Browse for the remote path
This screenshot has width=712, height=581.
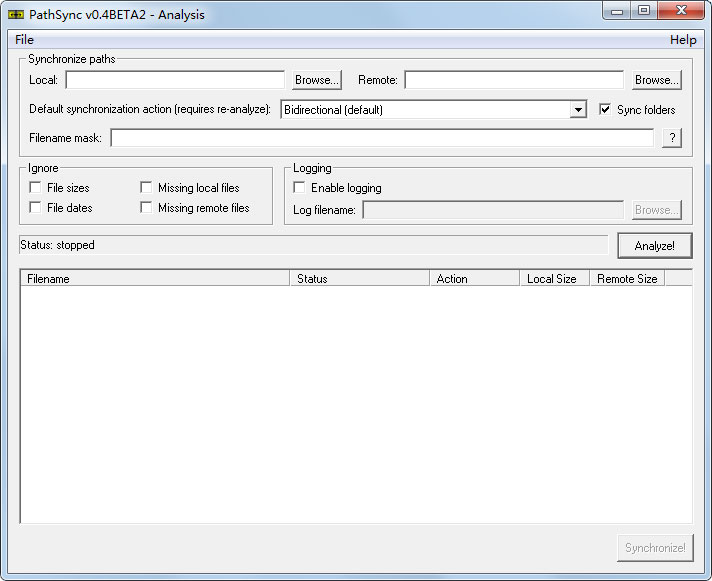point(657,80)
